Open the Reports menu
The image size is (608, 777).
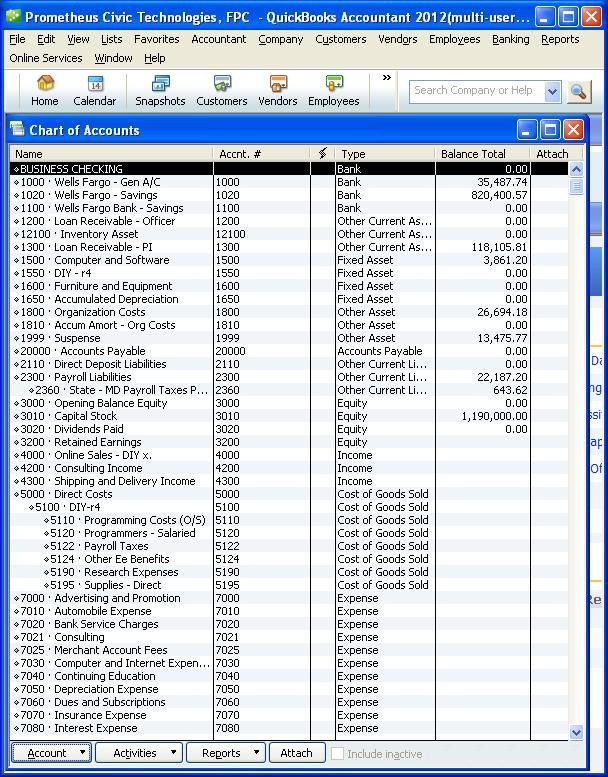560,39
